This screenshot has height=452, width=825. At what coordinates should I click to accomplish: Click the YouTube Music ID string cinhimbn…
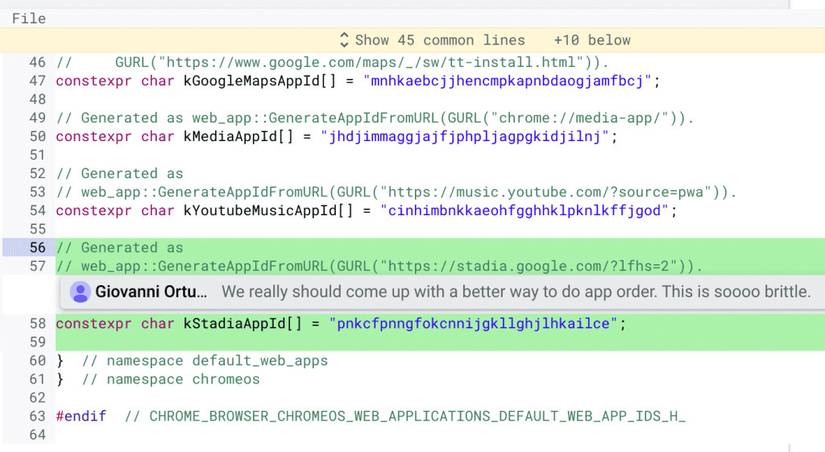point(525,211)
